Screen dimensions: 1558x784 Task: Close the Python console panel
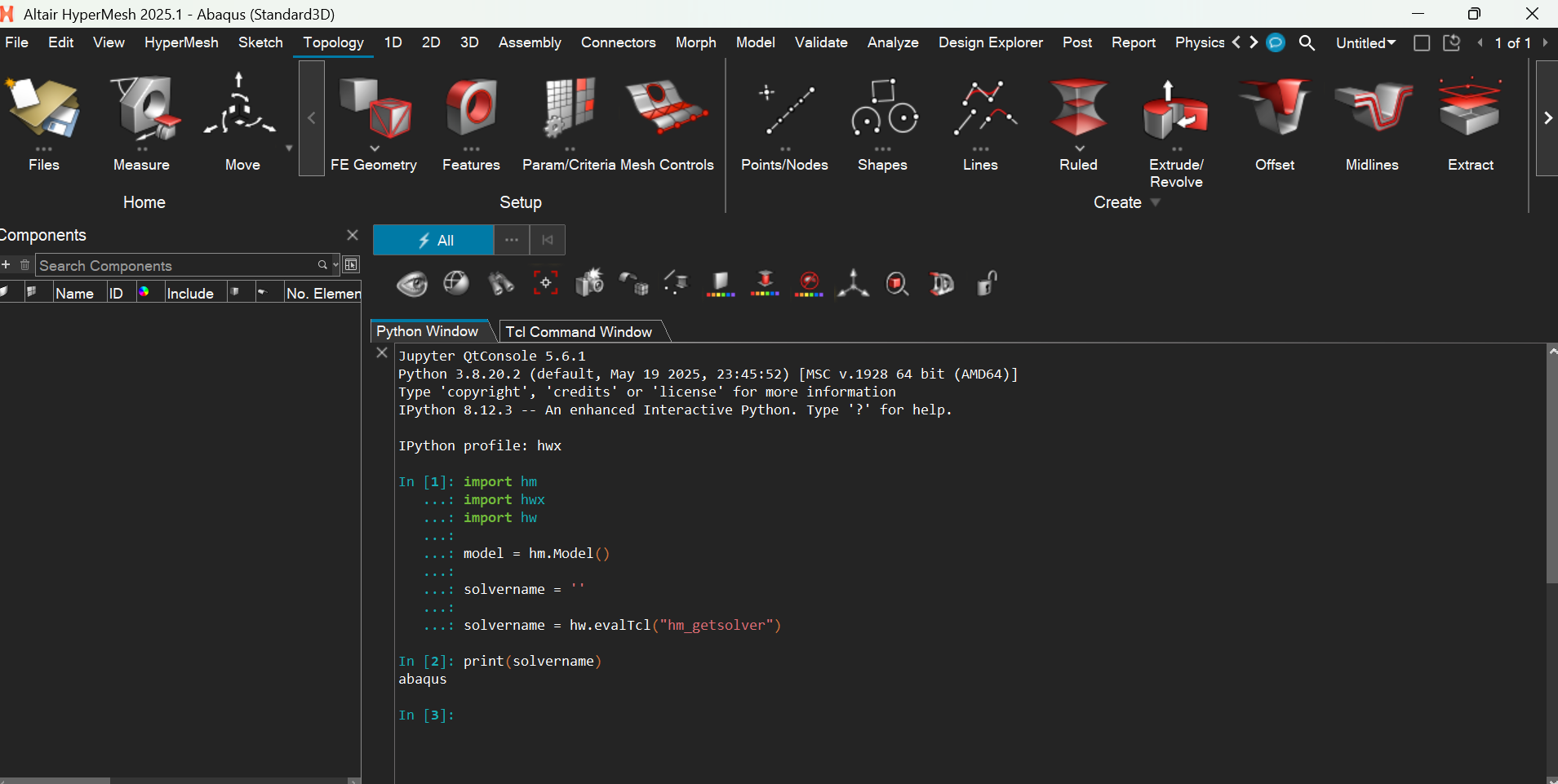coord(382,352)
